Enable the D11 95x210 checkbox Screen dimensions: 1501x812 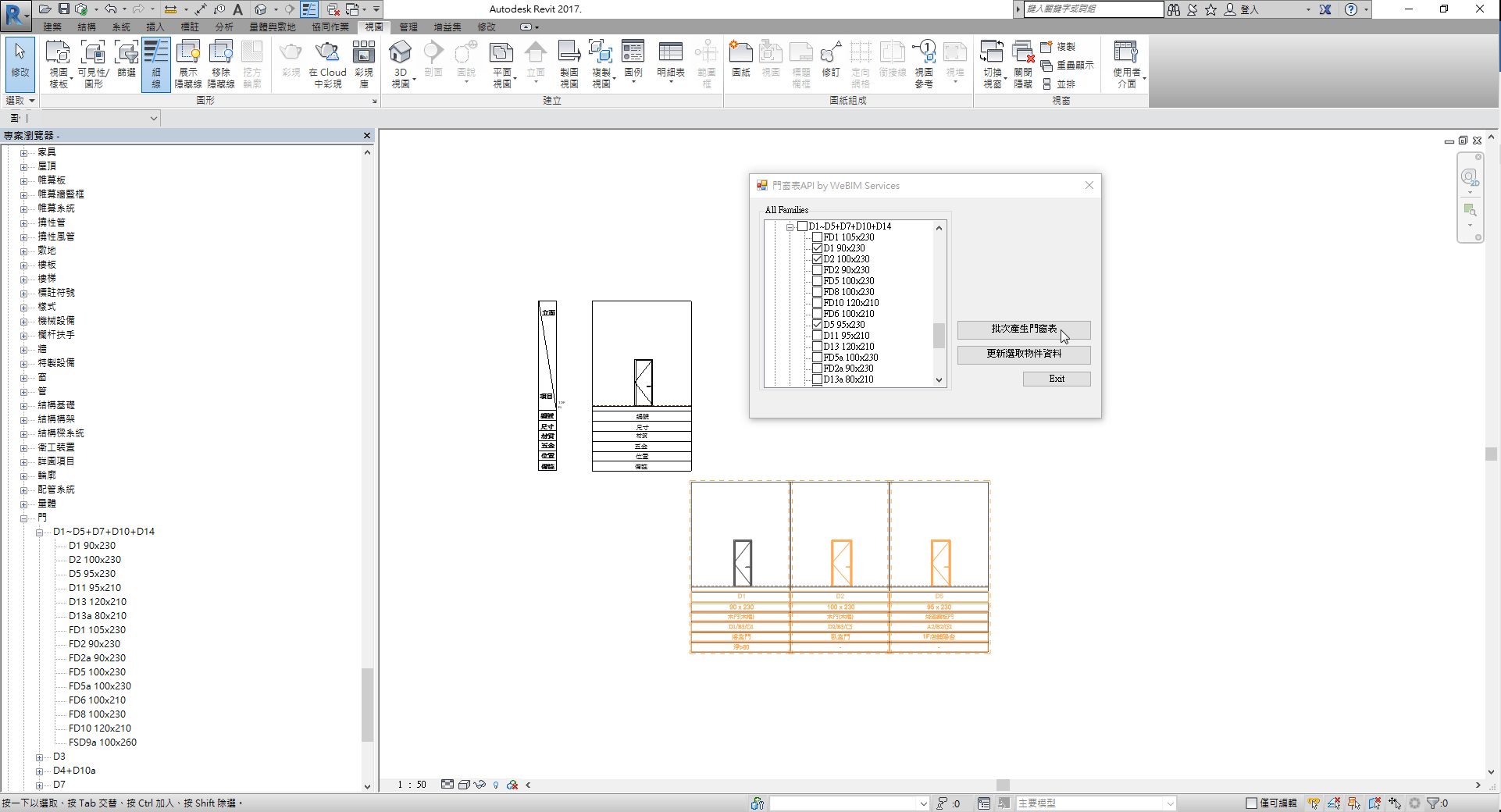[818, 335]
